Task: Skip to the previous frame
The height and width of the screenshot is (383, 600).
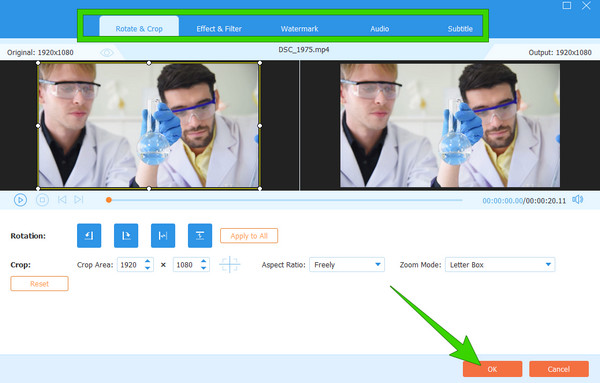Action: coord(62,199)
